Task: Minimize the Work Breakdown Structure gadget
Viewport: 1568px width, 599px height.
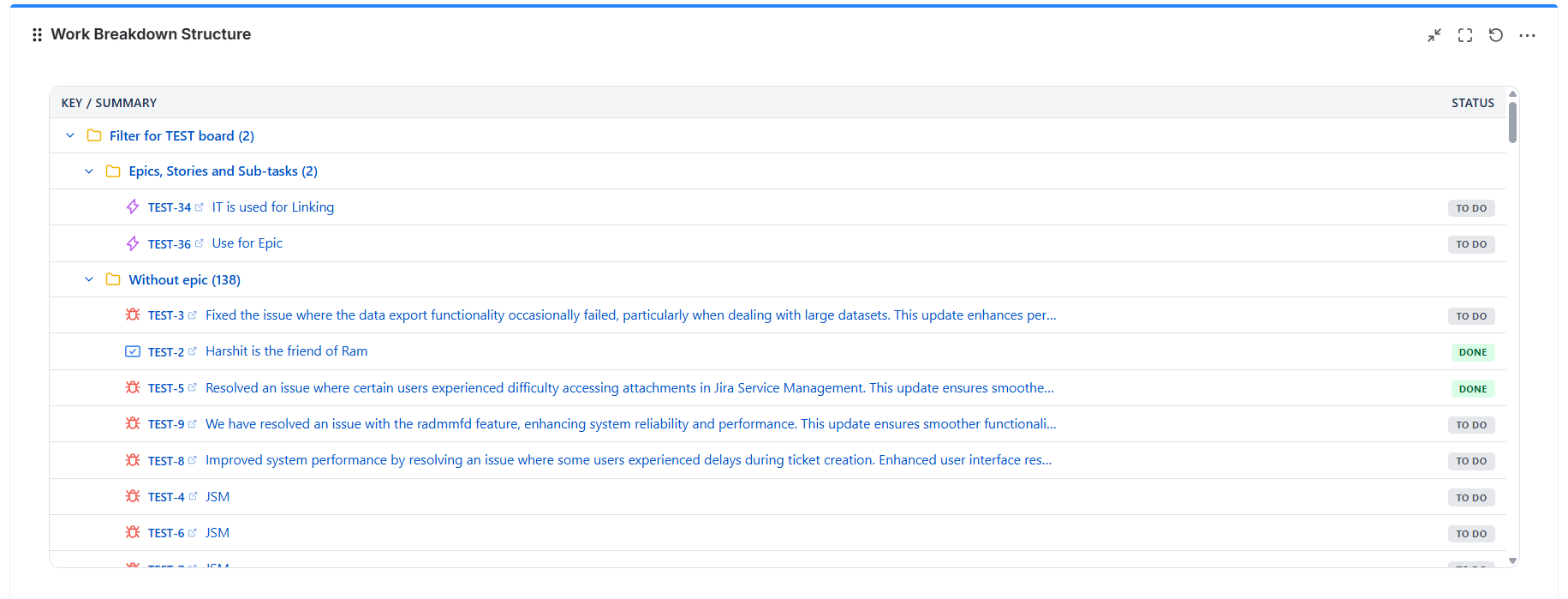Action: [x=1434, y=35]
